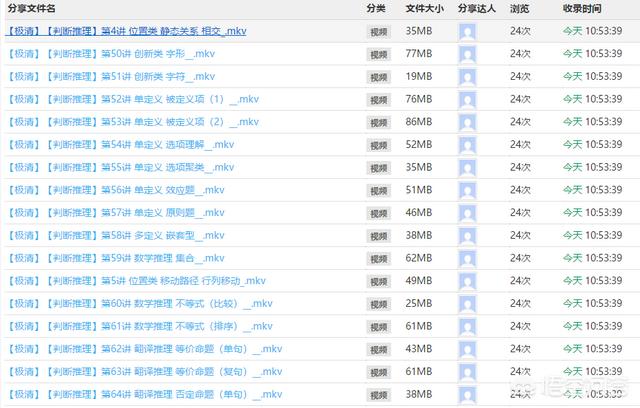Open the 第52讲 单定义 被定义项(1) link

pos(133,99)
